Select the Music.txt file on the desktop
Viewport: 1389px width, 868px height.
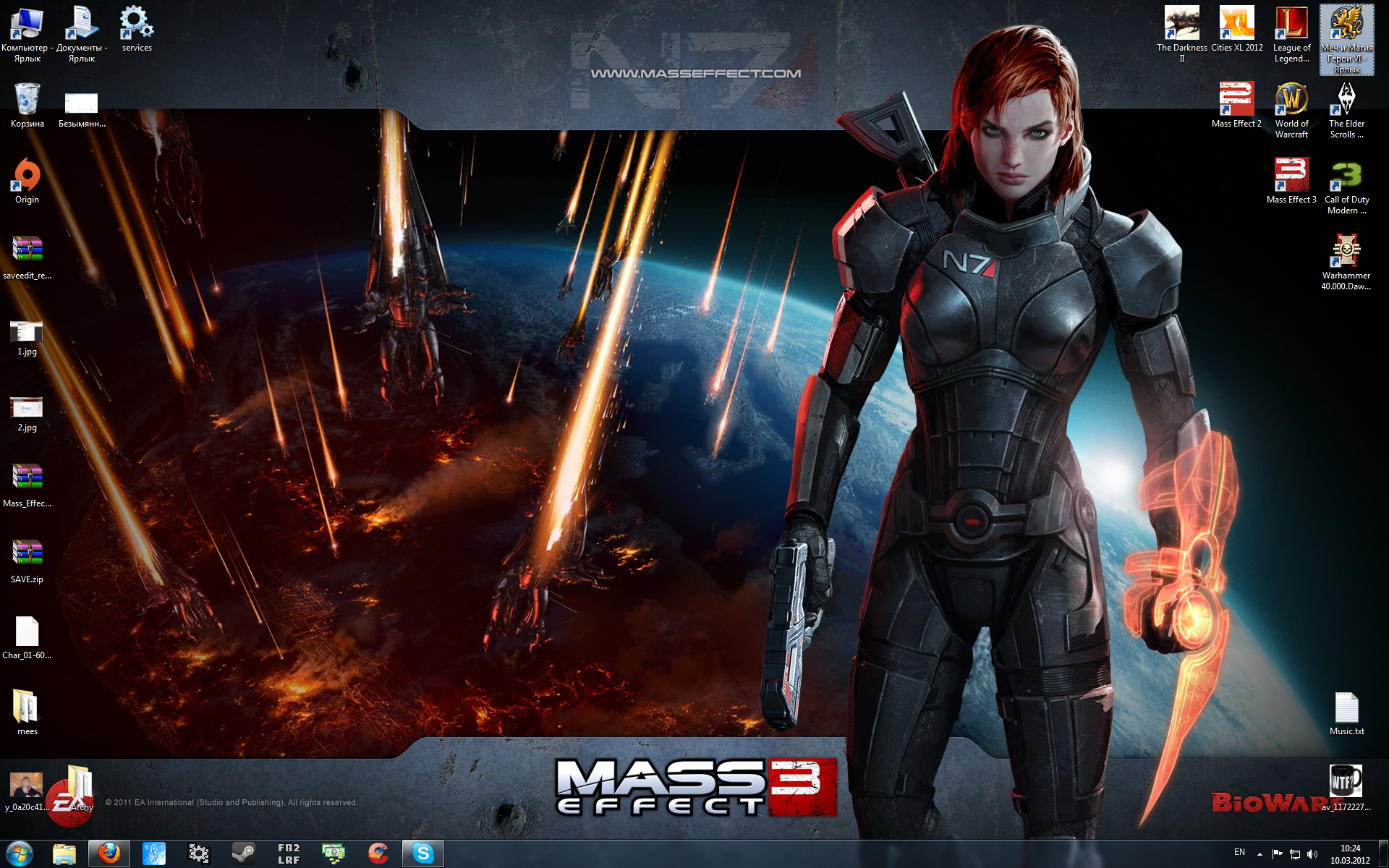pyautogui.click(x=1346, y=712)
